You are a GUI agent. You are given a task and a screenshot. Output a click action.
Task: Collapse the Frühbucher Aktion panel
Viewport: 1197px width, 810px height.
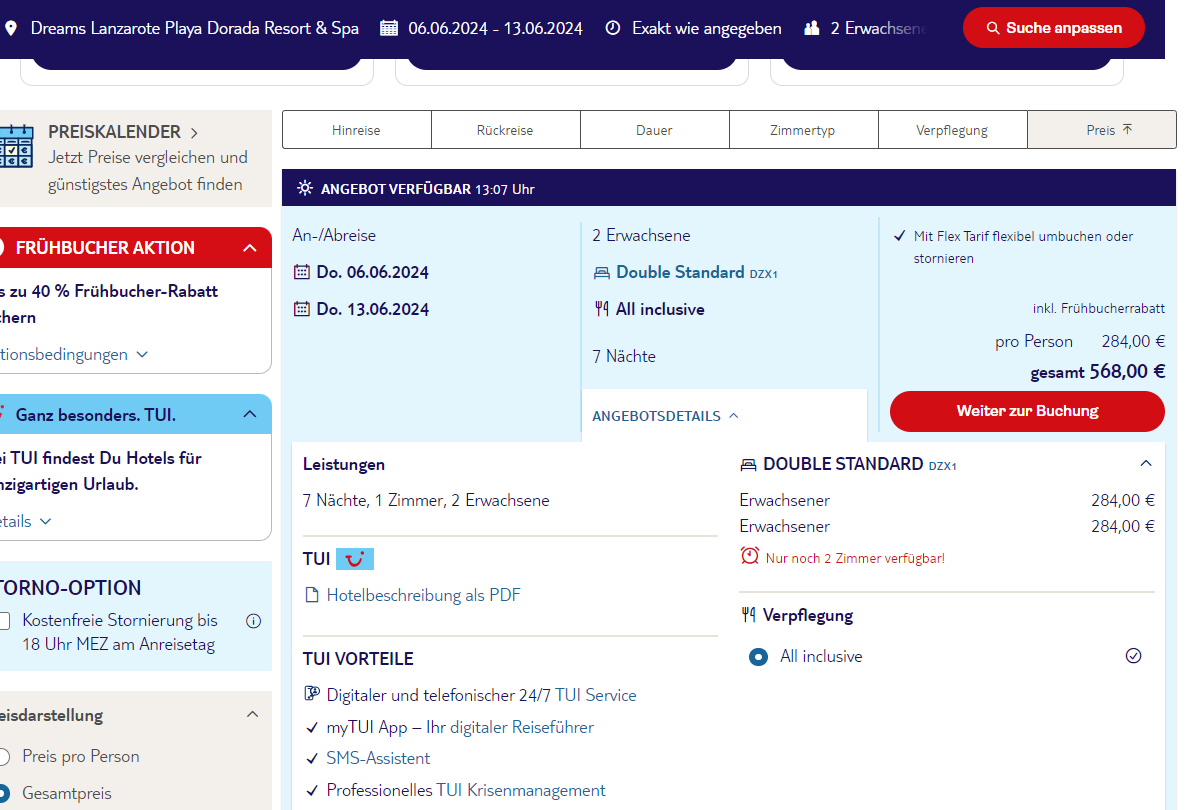click(x=250, y=248)
